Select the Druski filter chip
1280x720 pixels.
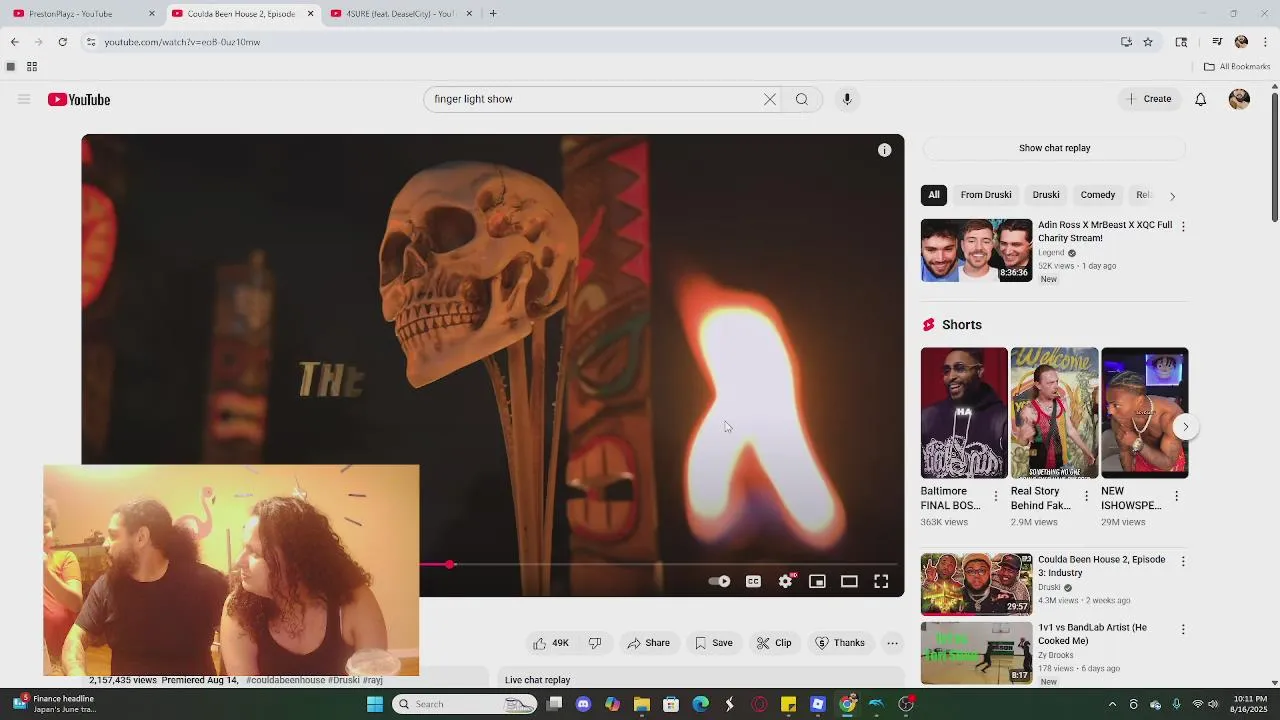pos(1046,195)
